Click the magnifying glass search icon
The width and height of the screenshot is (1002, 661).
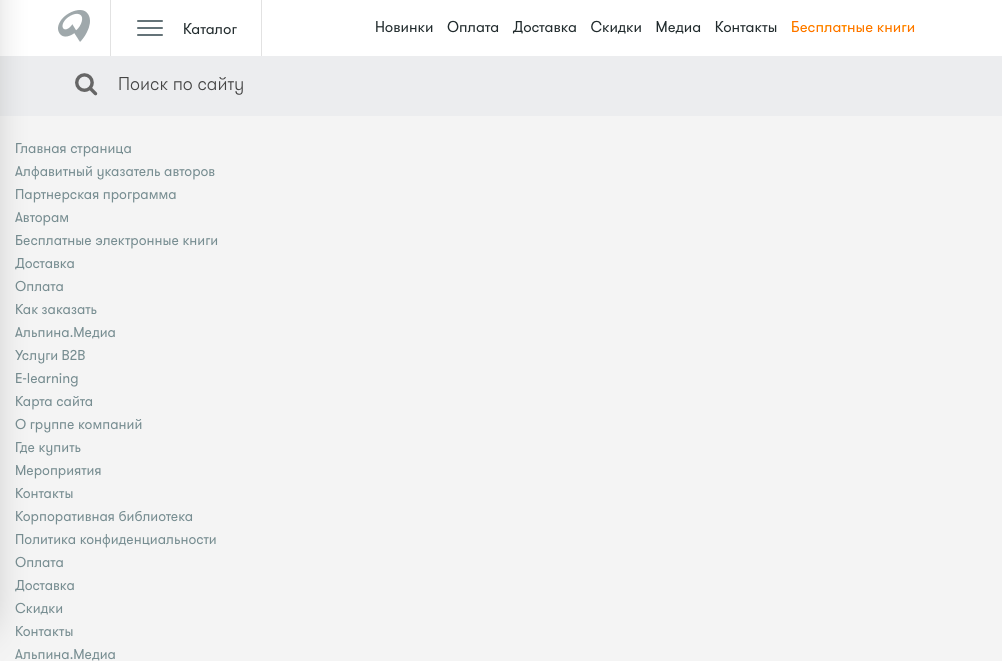(x=86, y=85)
